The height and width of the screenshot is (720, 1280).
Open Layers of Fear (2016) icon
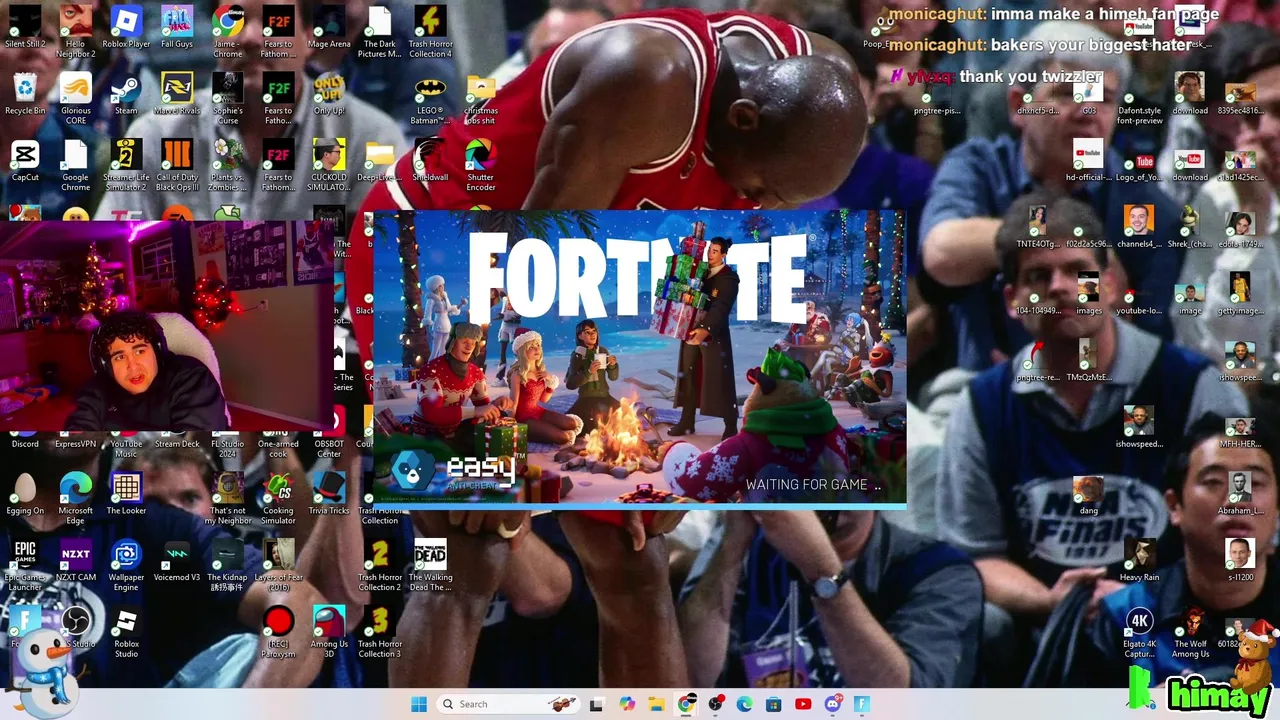coord(278,564)
